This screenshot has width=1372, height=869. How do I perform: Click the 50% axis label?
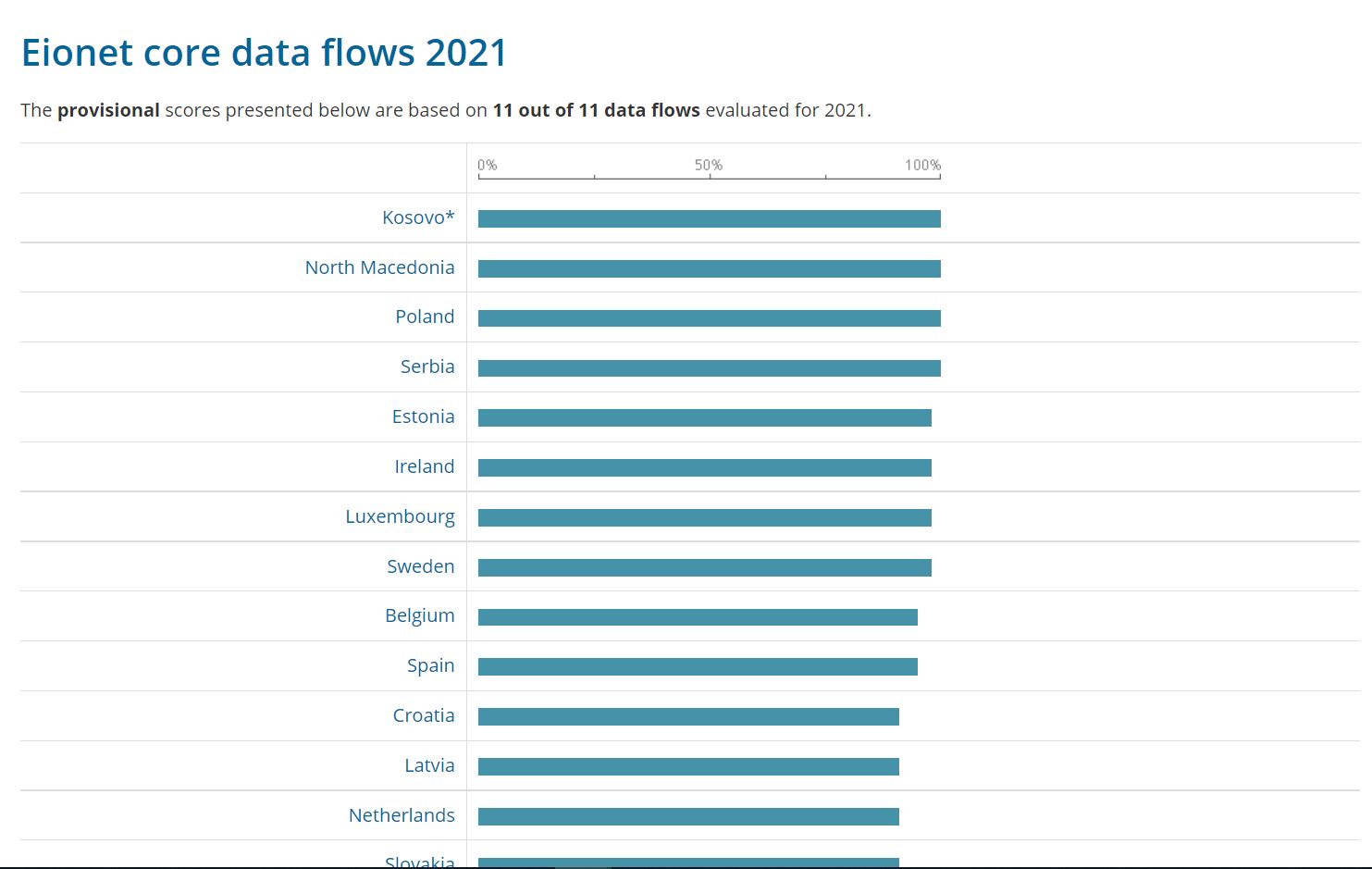tap(709, 165)
